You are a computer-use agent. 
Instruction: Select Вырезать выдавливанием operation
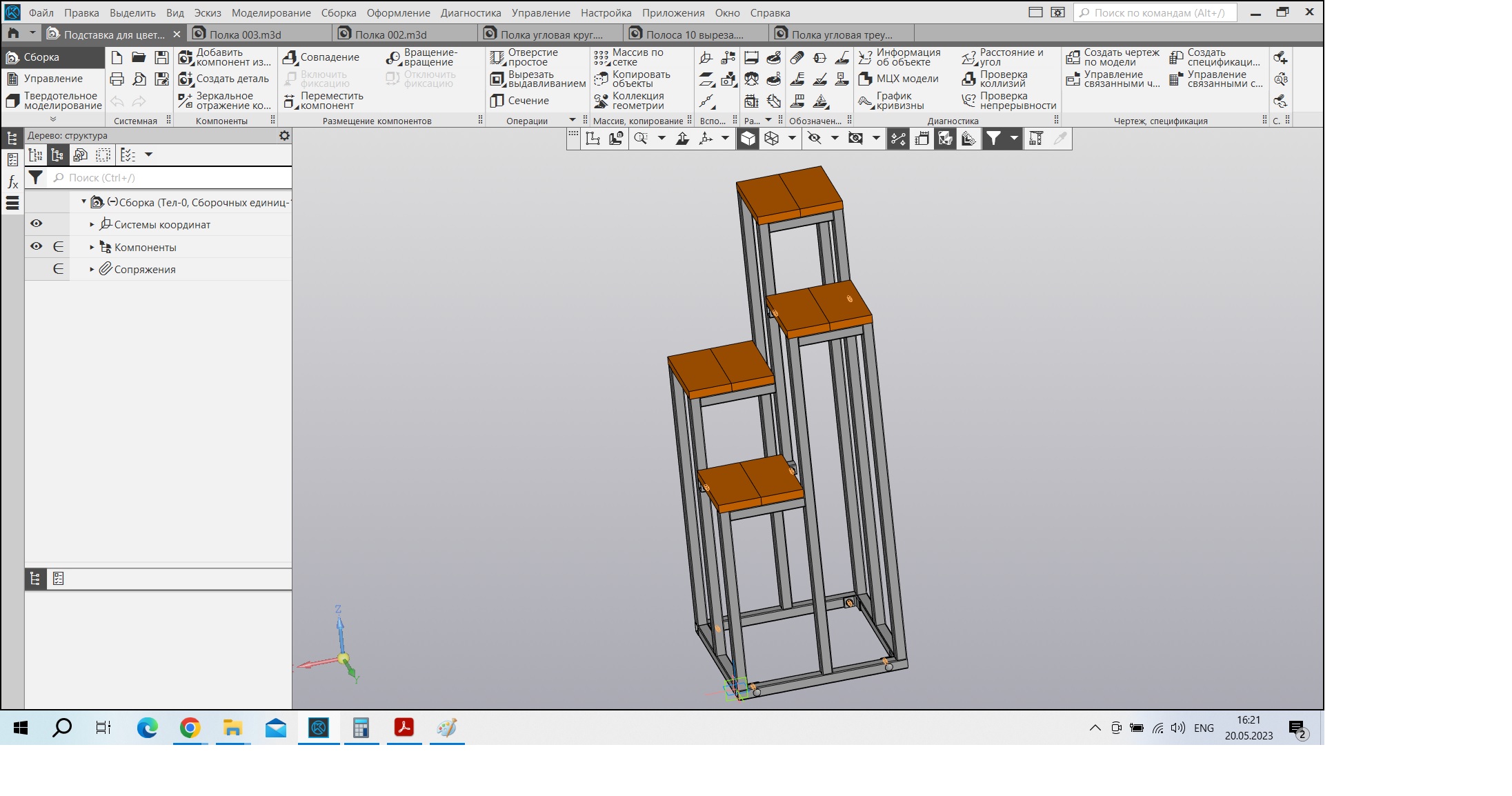[x=538, y=79]
